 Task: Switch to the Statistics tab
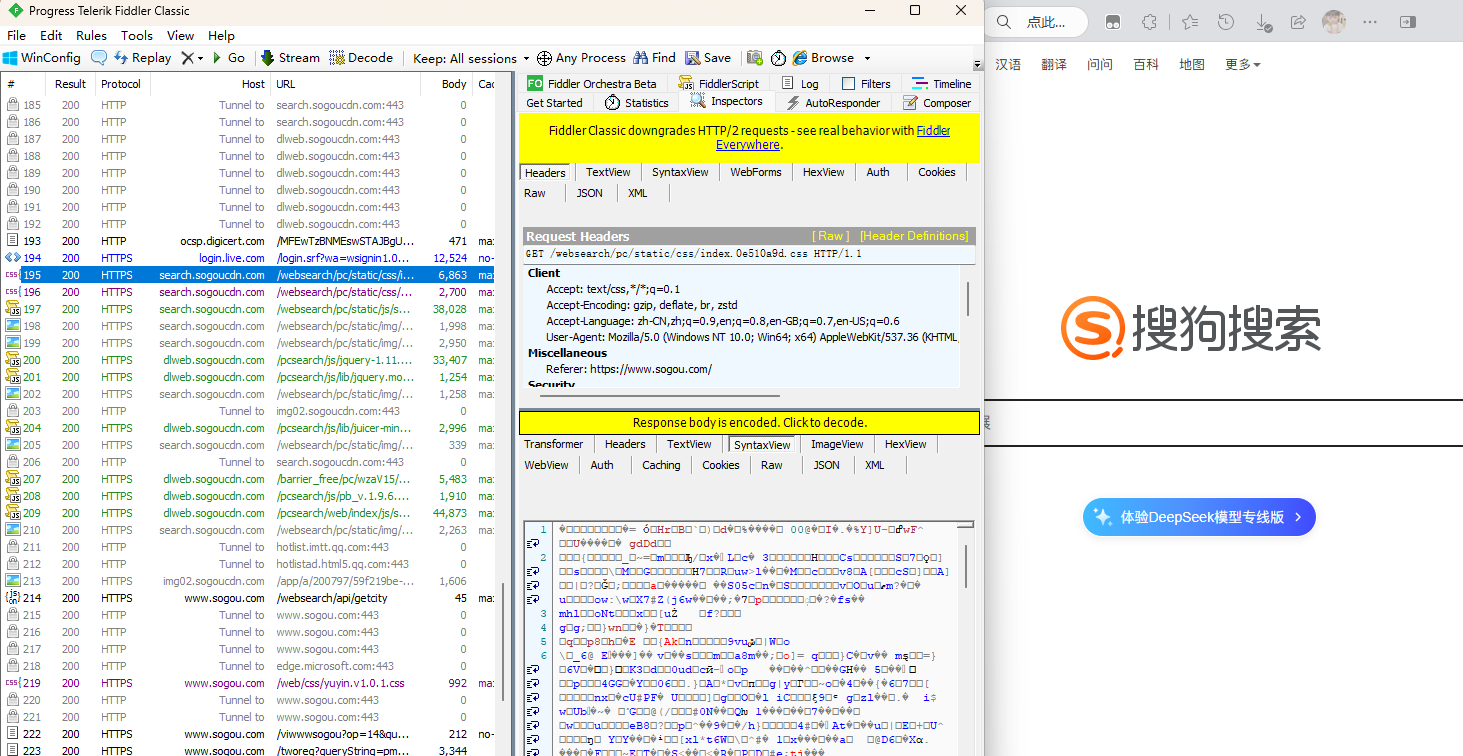[637, 102]
